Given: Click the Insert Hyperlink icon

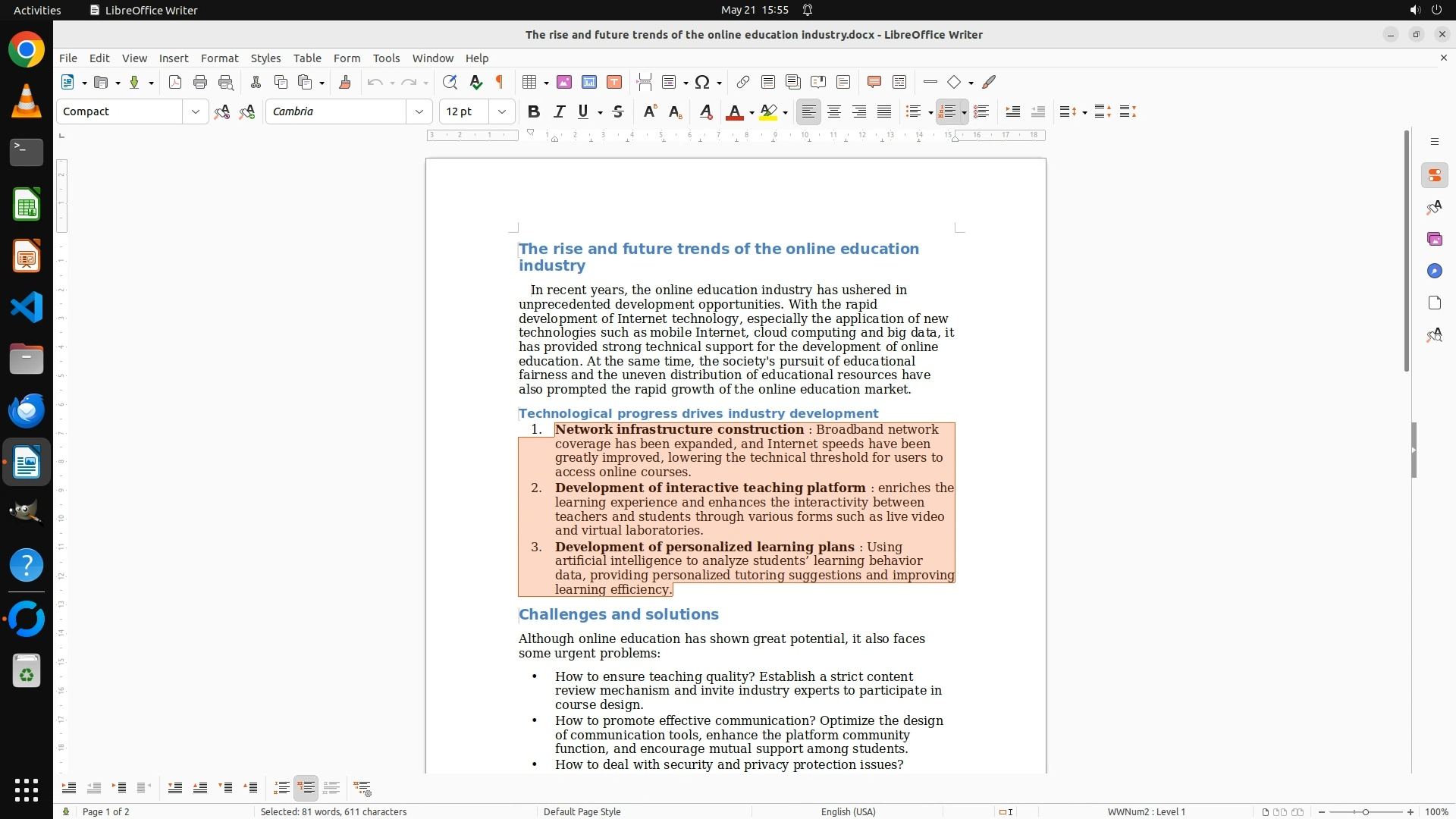Looking at the screenshot, I should 743,82.
